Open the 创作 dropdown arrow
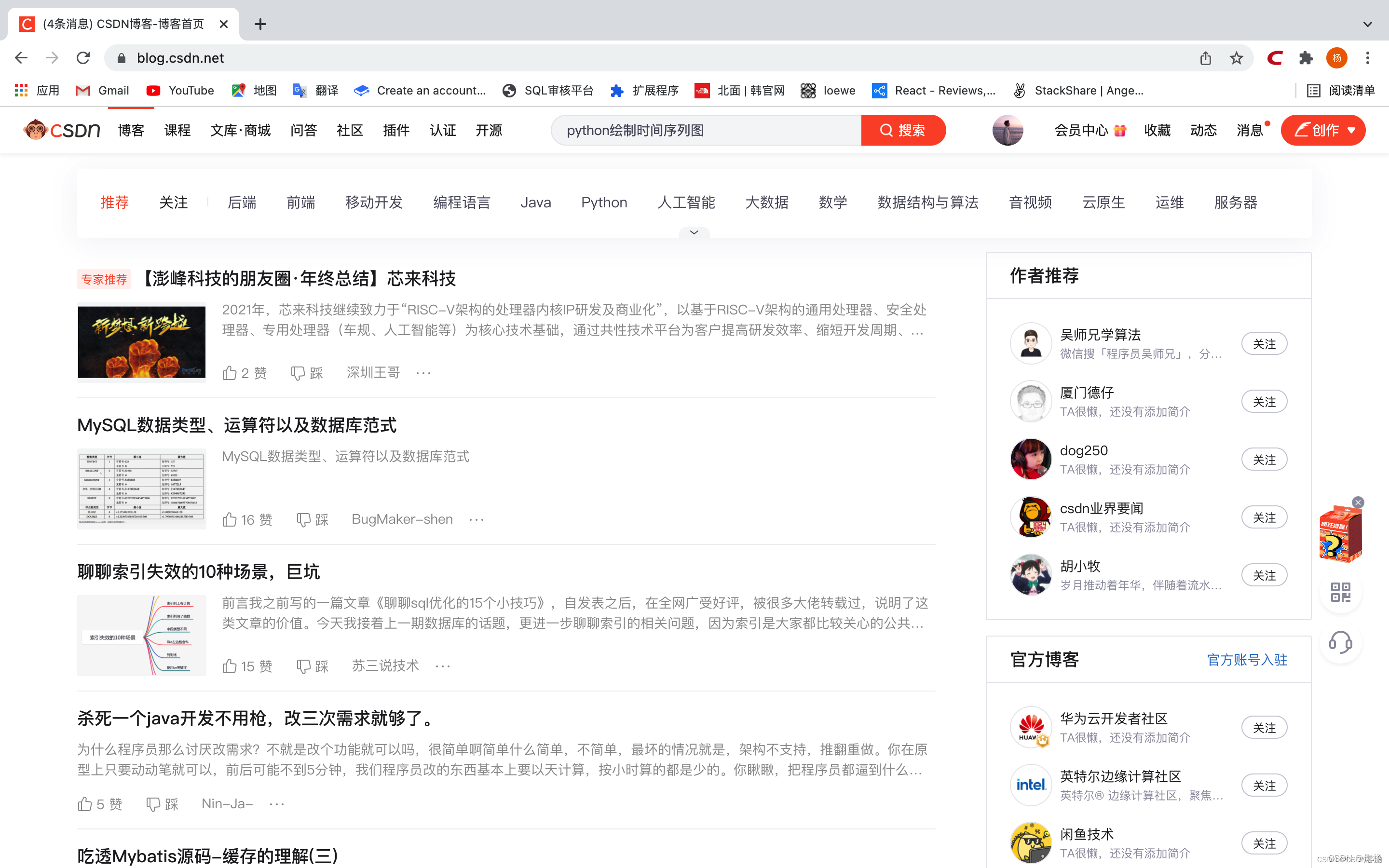This screenshot has height=868, width=1389. (1352, 130)
